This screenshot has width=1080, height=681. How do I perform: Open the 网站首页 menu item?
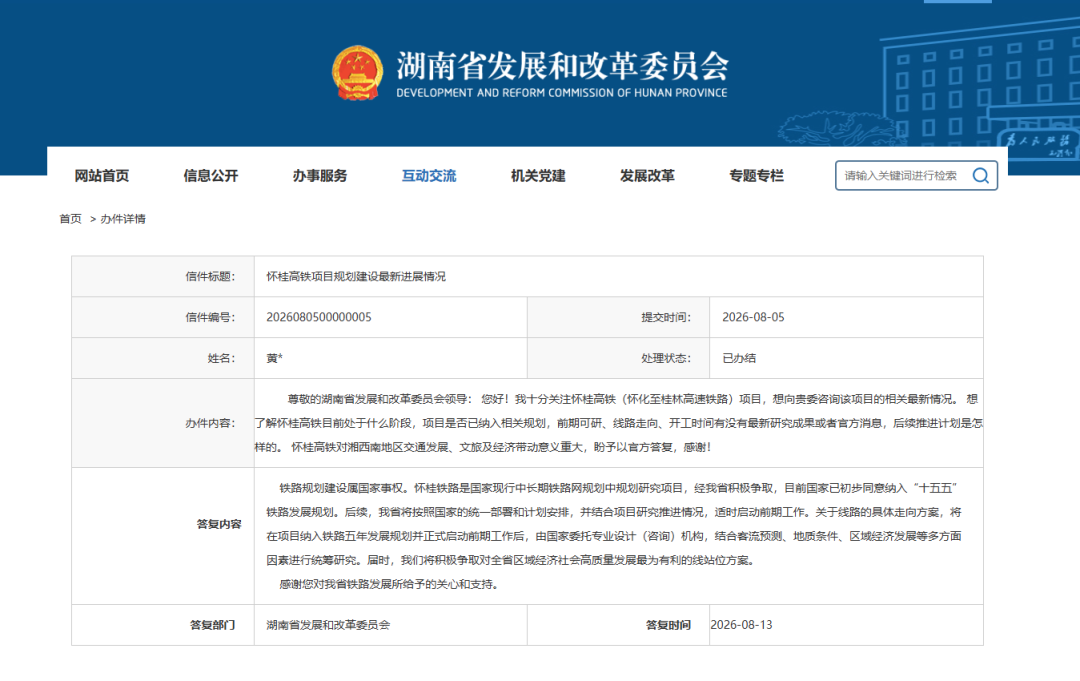point(102,176)
